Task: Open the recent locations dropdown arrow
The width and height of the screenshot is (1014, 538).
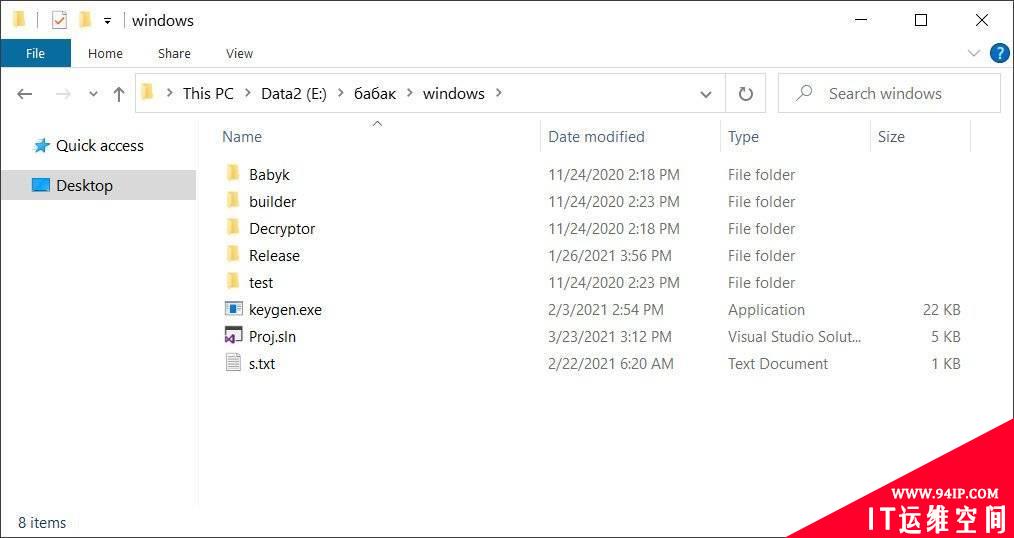Action: coord(93,94)
